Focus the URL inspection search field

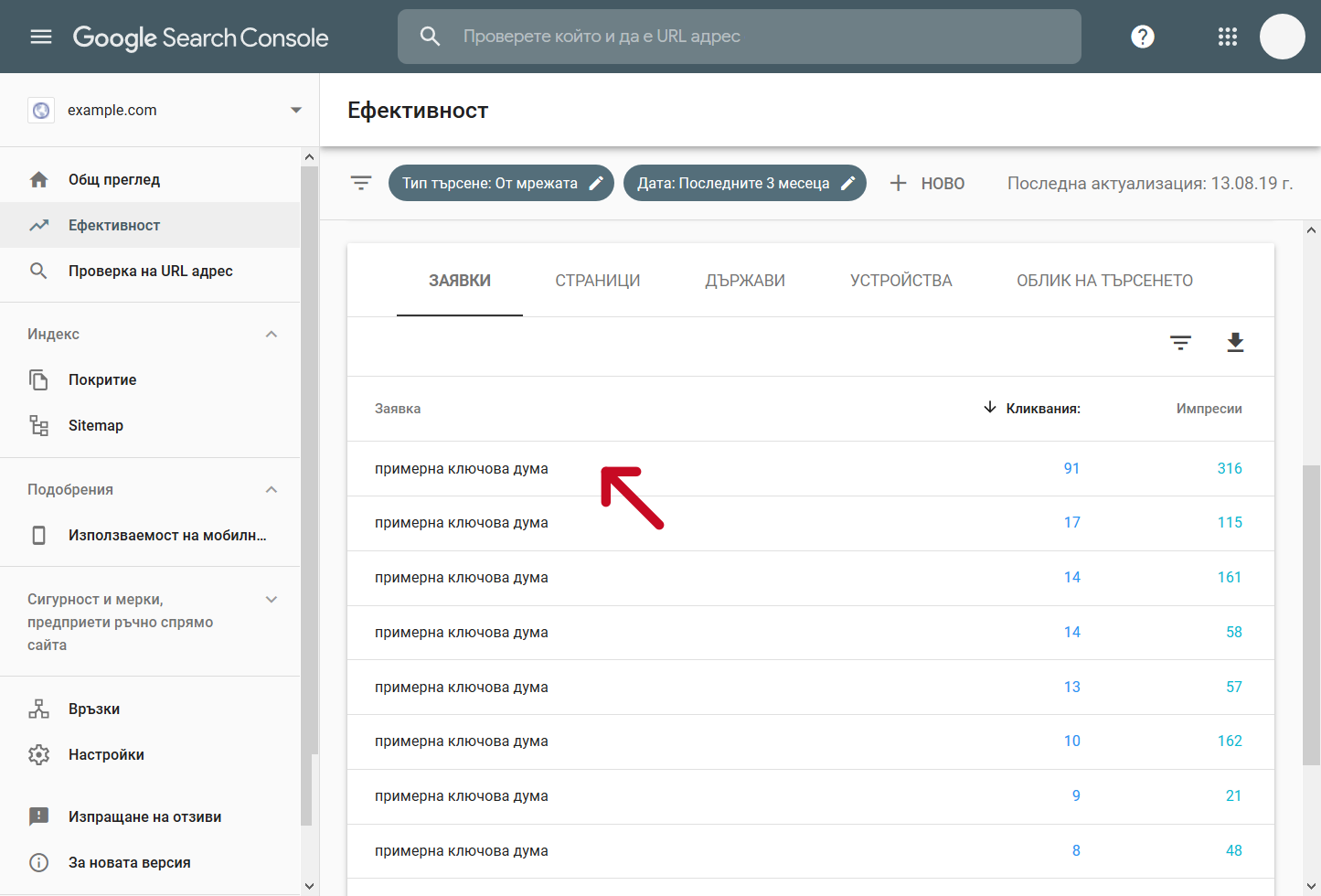pyautogui.click(x=740, y=37)
